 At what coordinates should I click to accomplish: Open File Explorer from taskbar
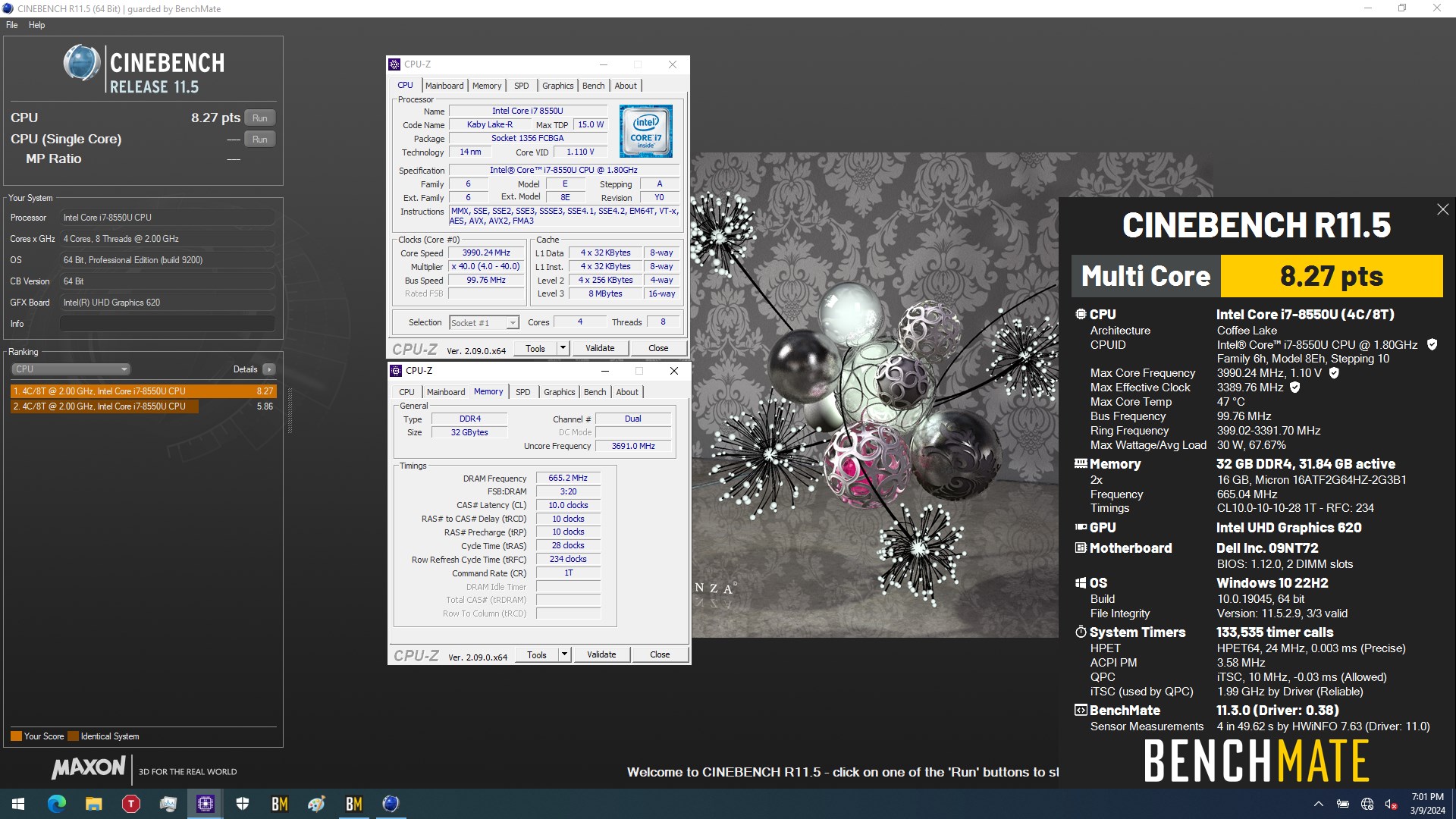click(x=94, y=804)
